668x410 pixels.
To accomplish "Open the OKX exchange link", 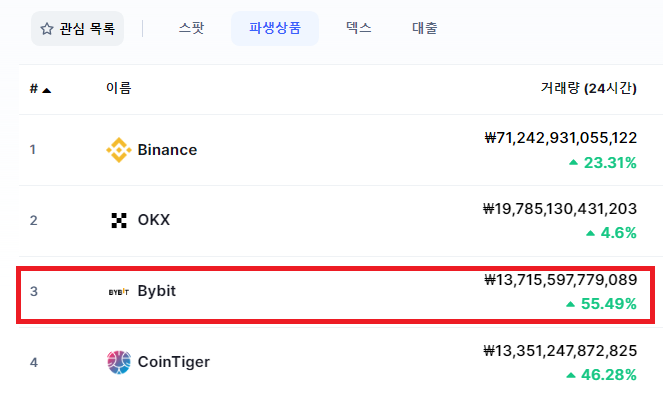I will tap(154, 220).
